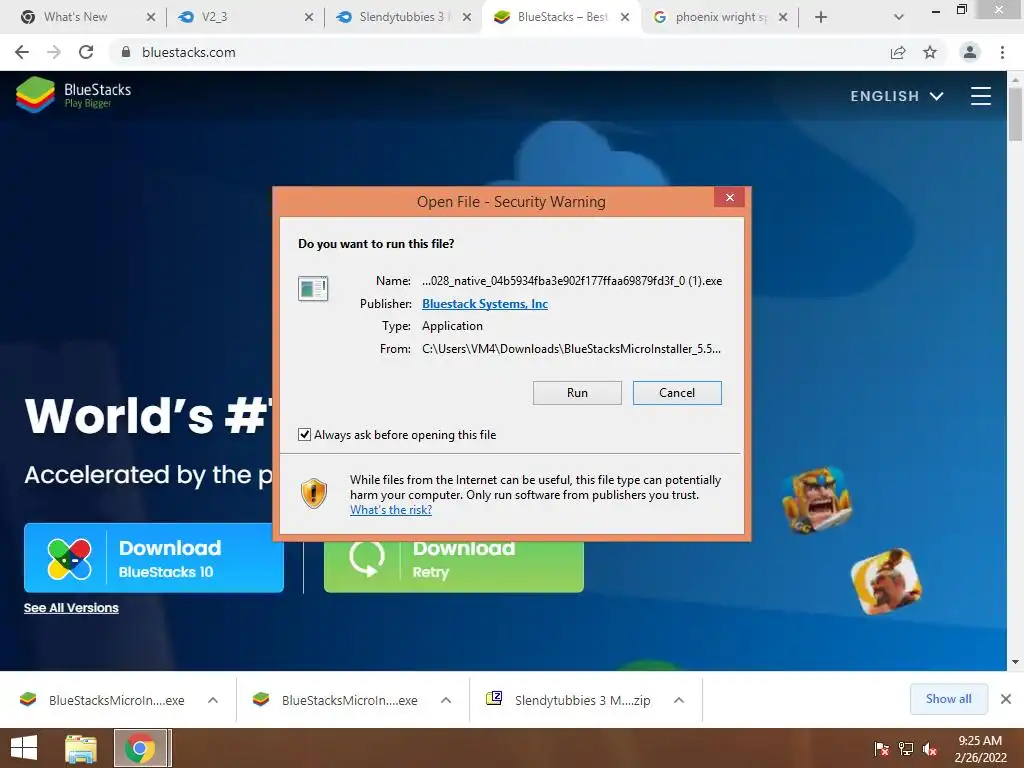Cancel the Open File security warning
Screen dimensions: 1024x768
point(677,392)
